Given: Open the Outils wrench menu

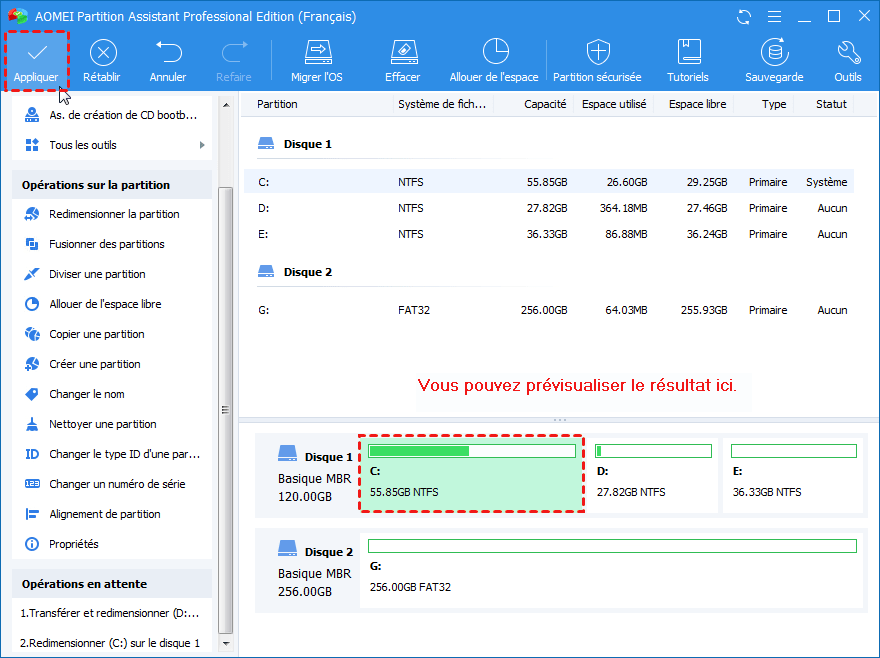Looking at the screenshot, I should click(848, 61).
